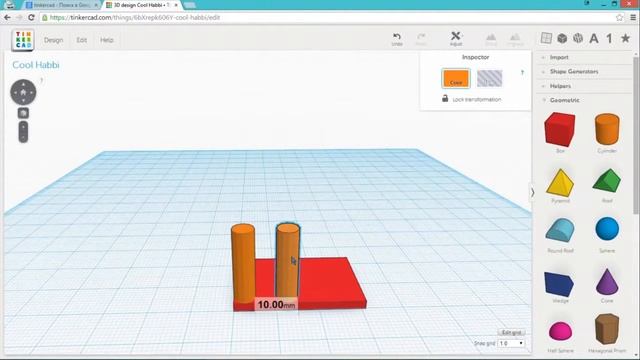Click the shapes panel scrollbar
The width and height of the screenshot is (640, 360).
[636, 135]
